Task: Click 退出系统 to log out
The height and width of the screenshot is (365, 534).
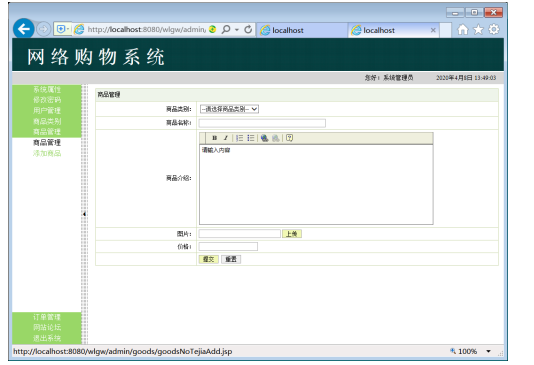Action: point(47,338)
